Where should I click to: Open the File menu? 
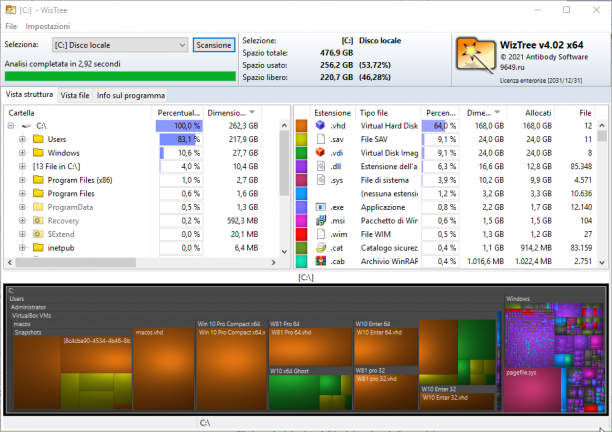11,26
